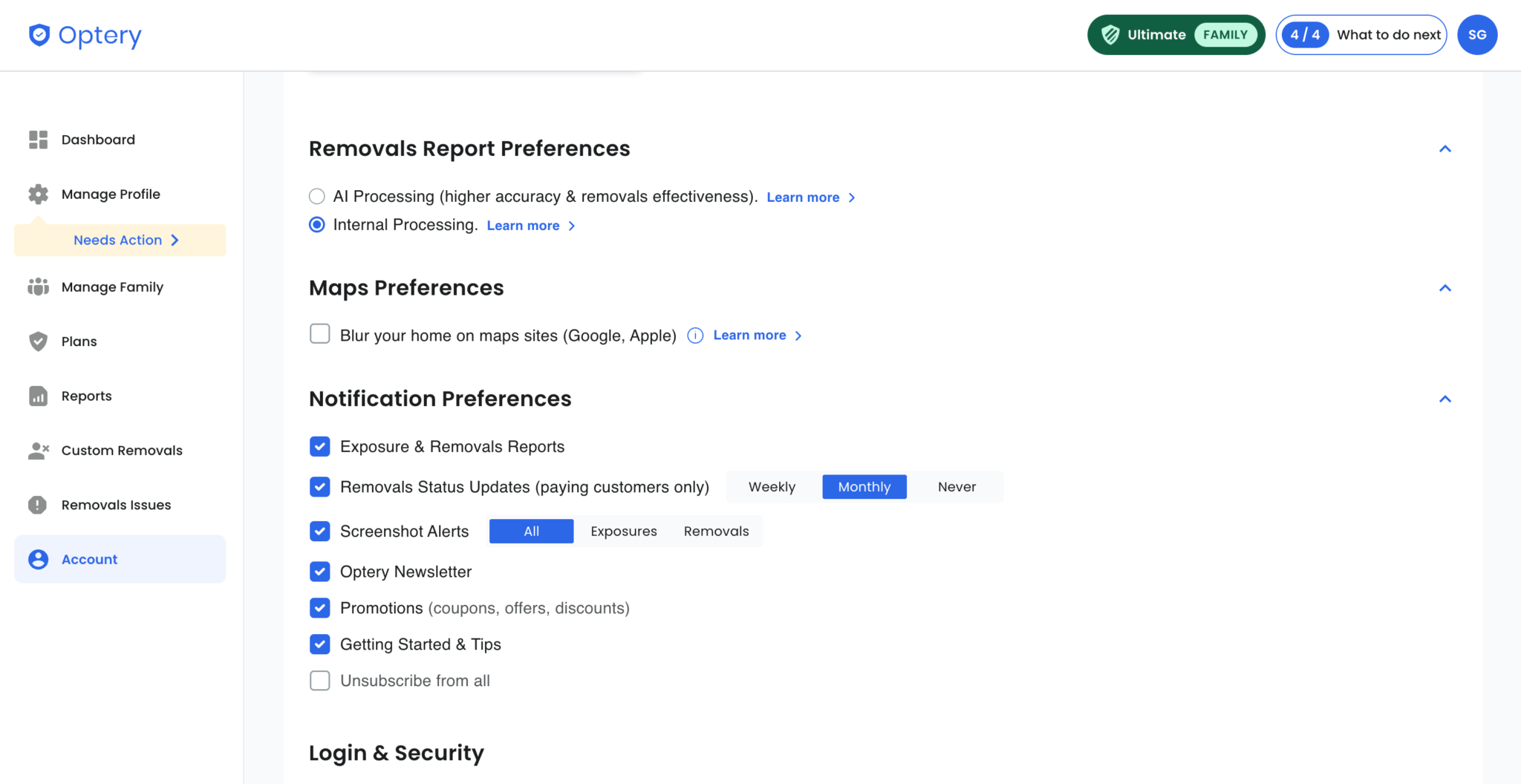Click the Optery shield logo
The height and width of the screenshot is (784, 1521).
(39, 35)
